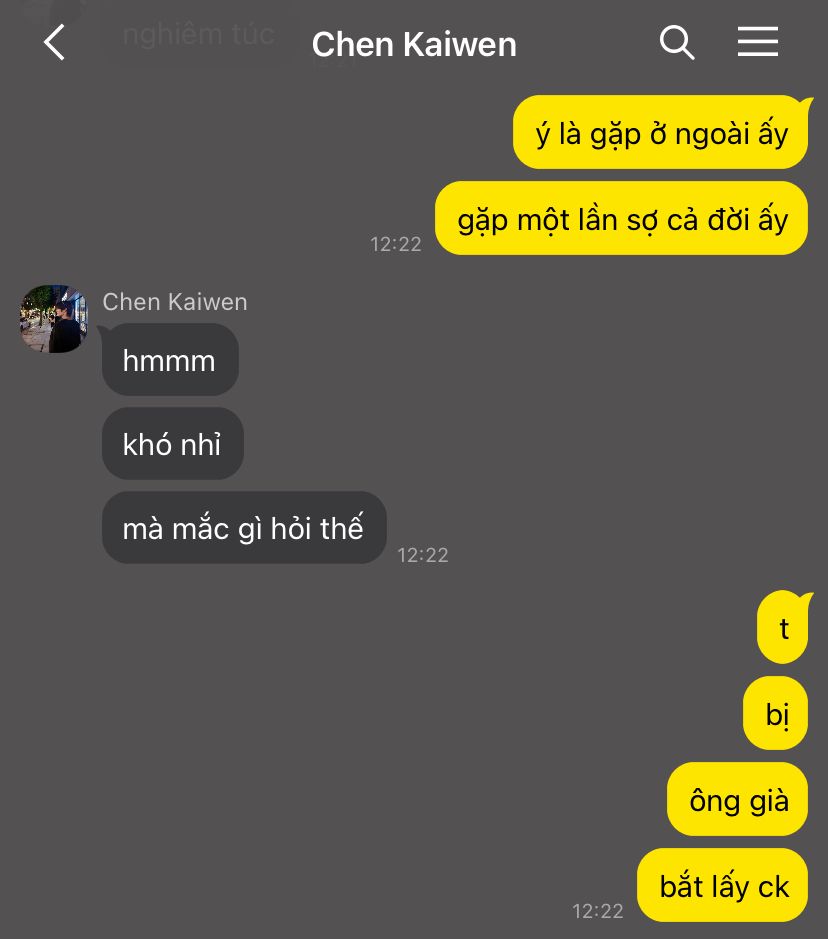Tap the faded 'nghiêm túc' header text
The height and width of the screenshot is (939, 828).
pyautogui.click(x=199, y=35)
